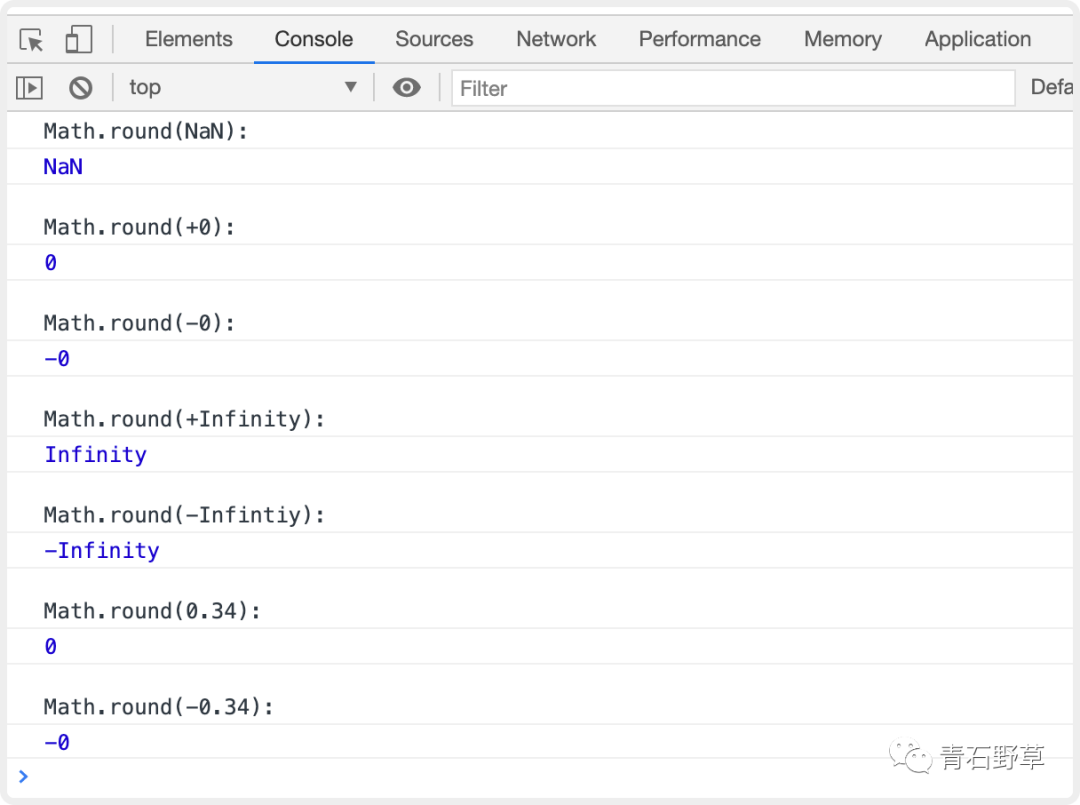Switch to the Network tab
The image size is (1080, 805).
pyautogui.click(x=556, y=39)
